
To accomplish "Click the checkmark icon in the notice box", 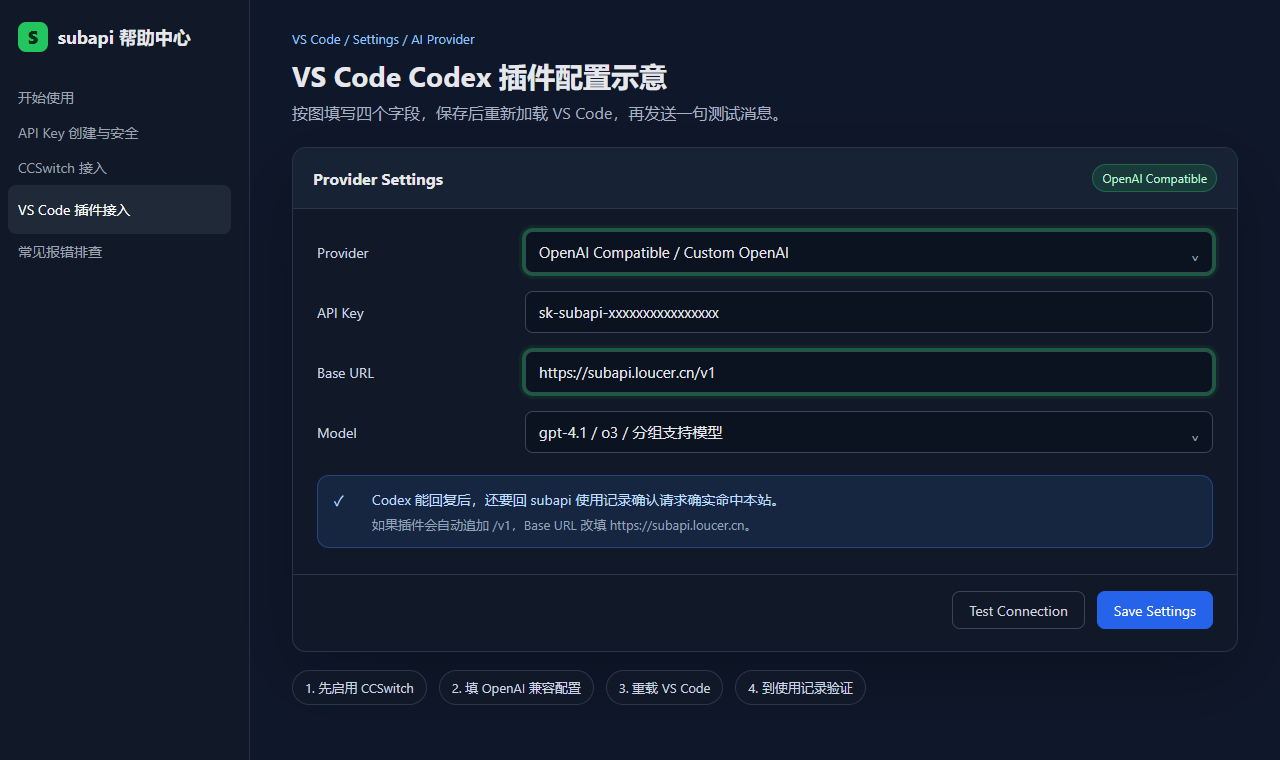I will pyautogui.click(x=339, y=501).
